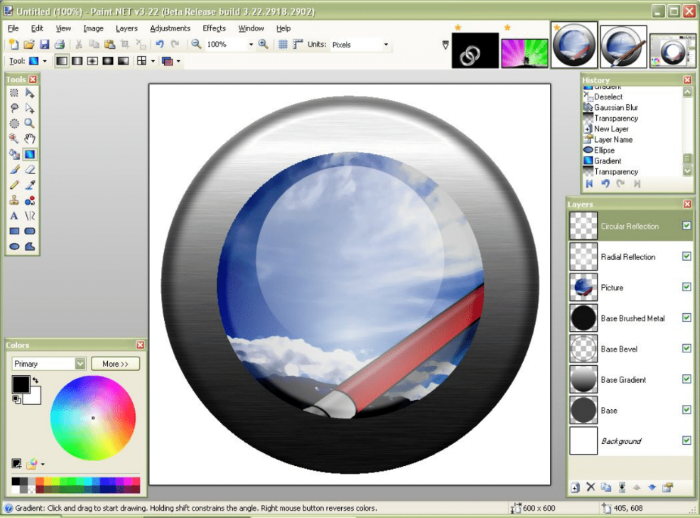Select the Ellipse shape tool
This screenshot has height=518, width=700.
14,246
